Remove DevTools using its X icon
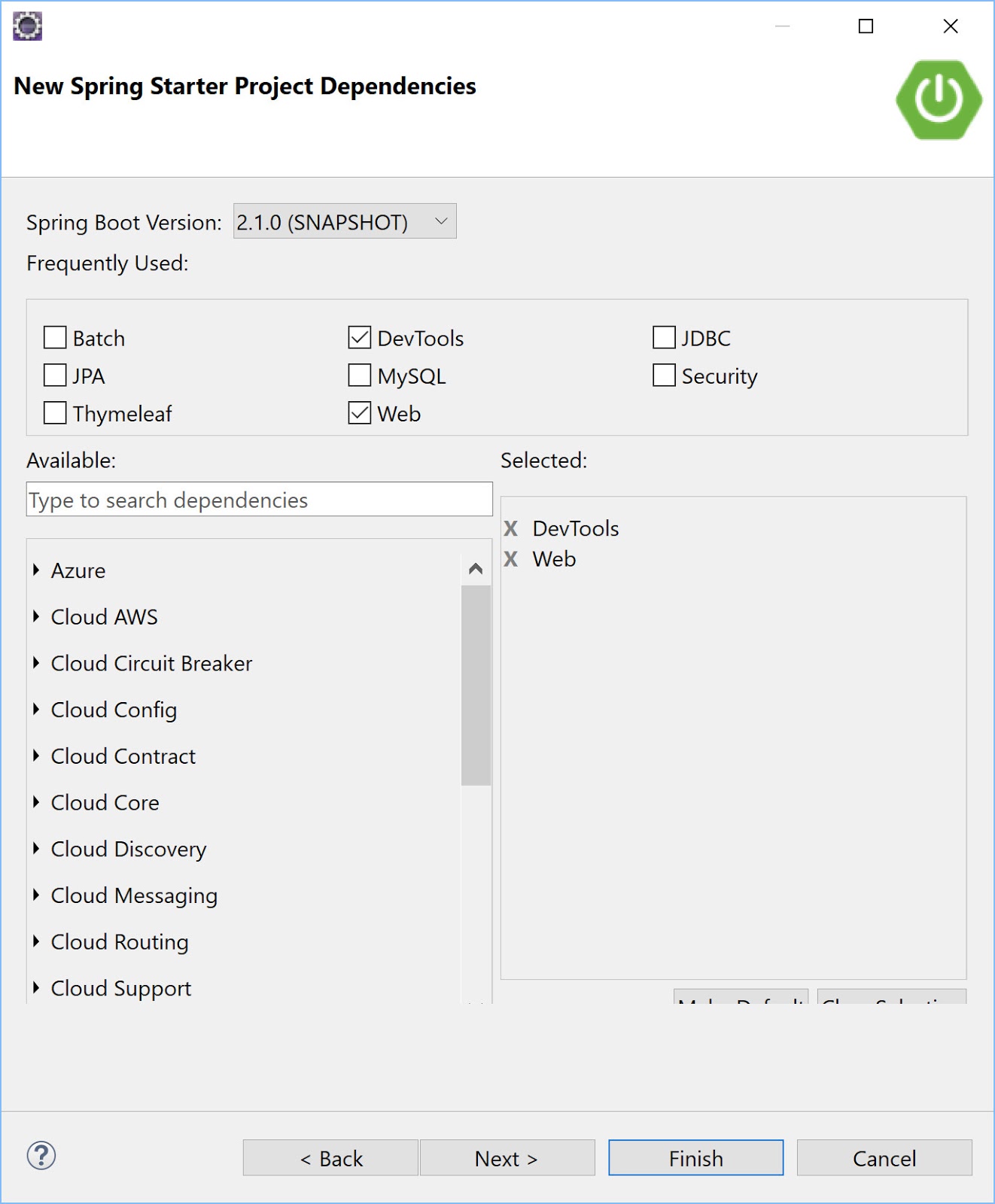 pyautogui.click(x=511, y=528)
